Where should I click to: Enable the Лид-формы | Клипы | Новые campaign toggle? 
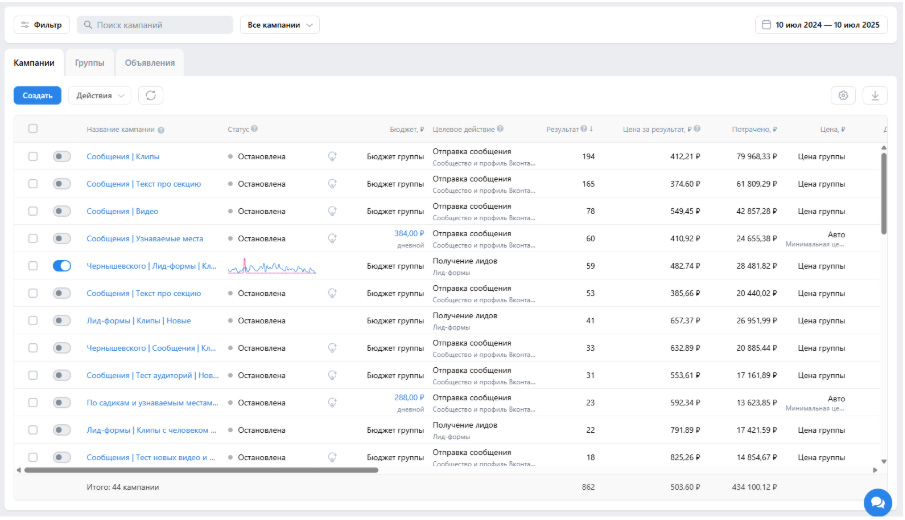click(x=62, y=321)
